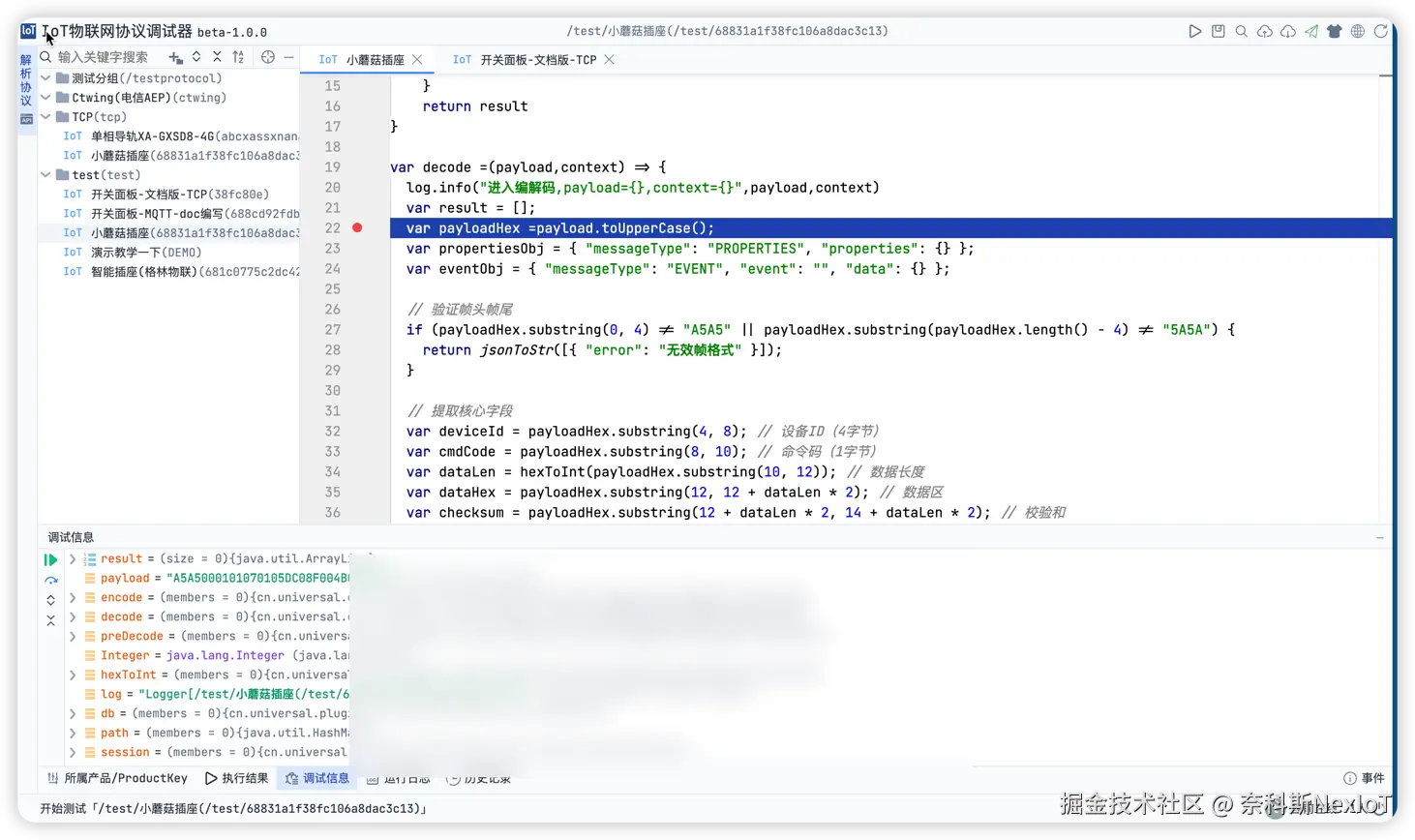Open the 所属产品/ProductKey bottom tab
This screenshot has height=840, width=1415.
117,778
